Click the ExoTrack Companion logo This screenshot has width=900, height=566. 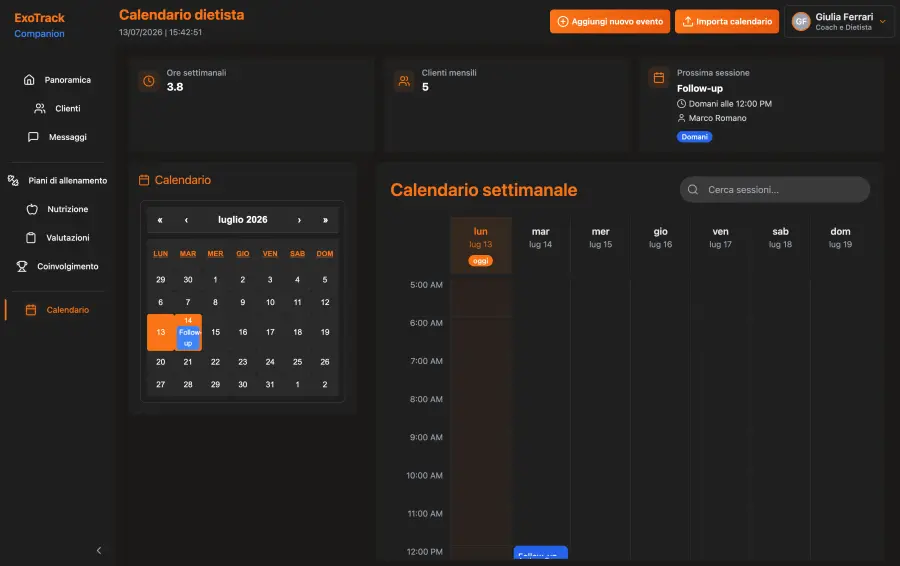tap(40, 25)
